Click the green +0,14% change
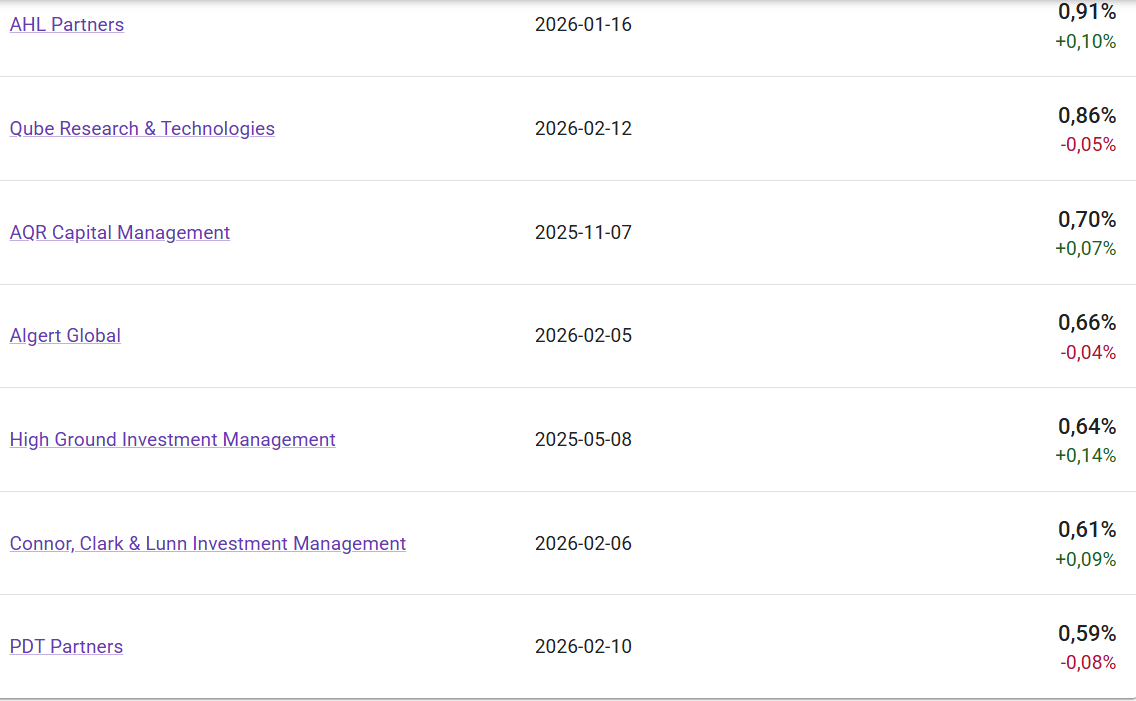Image resolution: width=1136 pixels, height=701 pixels. tap(1086, 456)
